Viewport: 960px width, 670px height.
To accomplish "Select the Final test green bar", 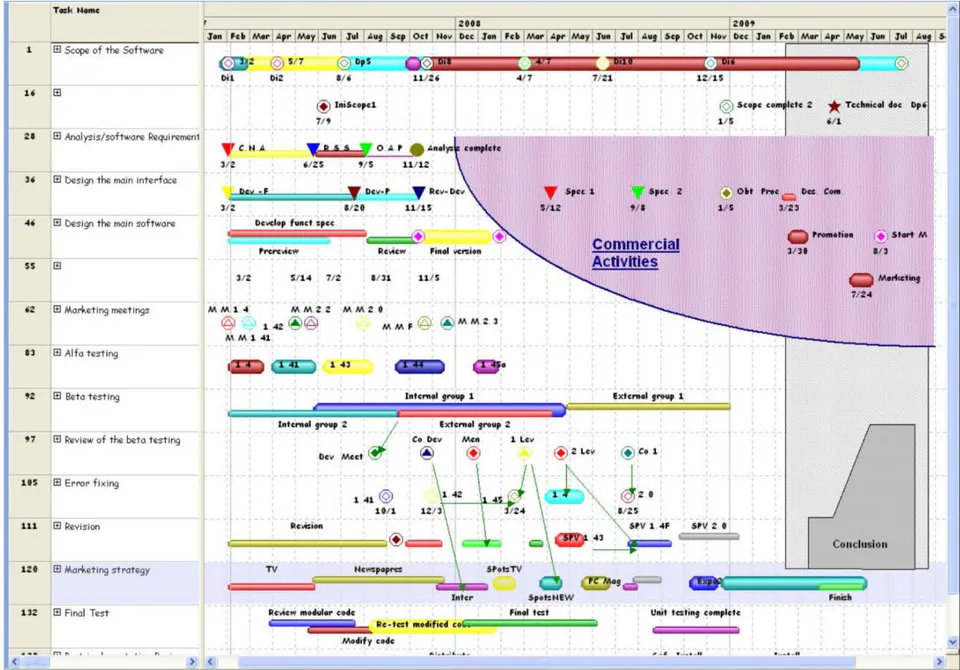I will coord(530,623).
